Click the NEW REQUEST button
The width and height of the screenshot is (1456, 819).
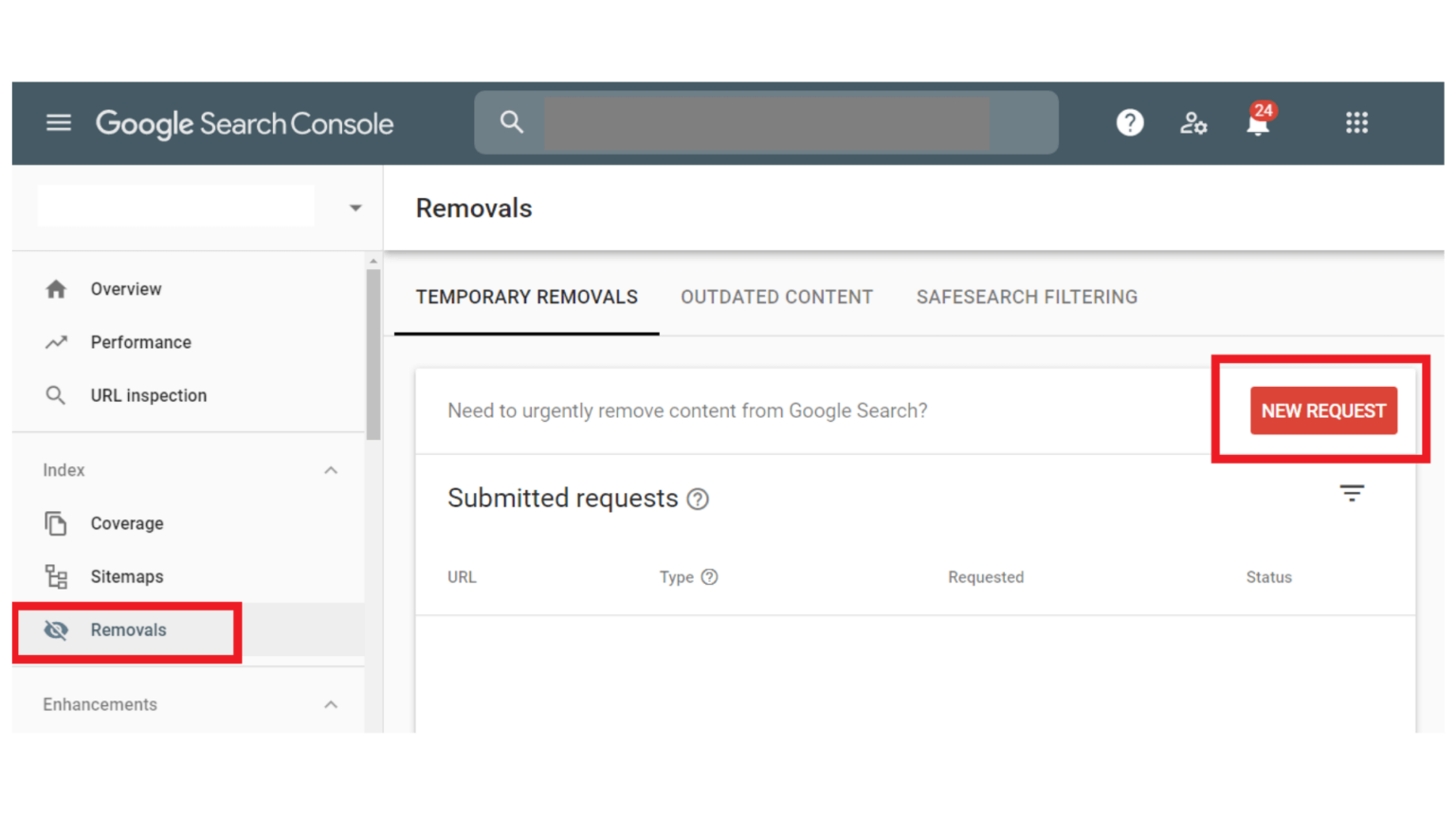tap(1322, 410)
